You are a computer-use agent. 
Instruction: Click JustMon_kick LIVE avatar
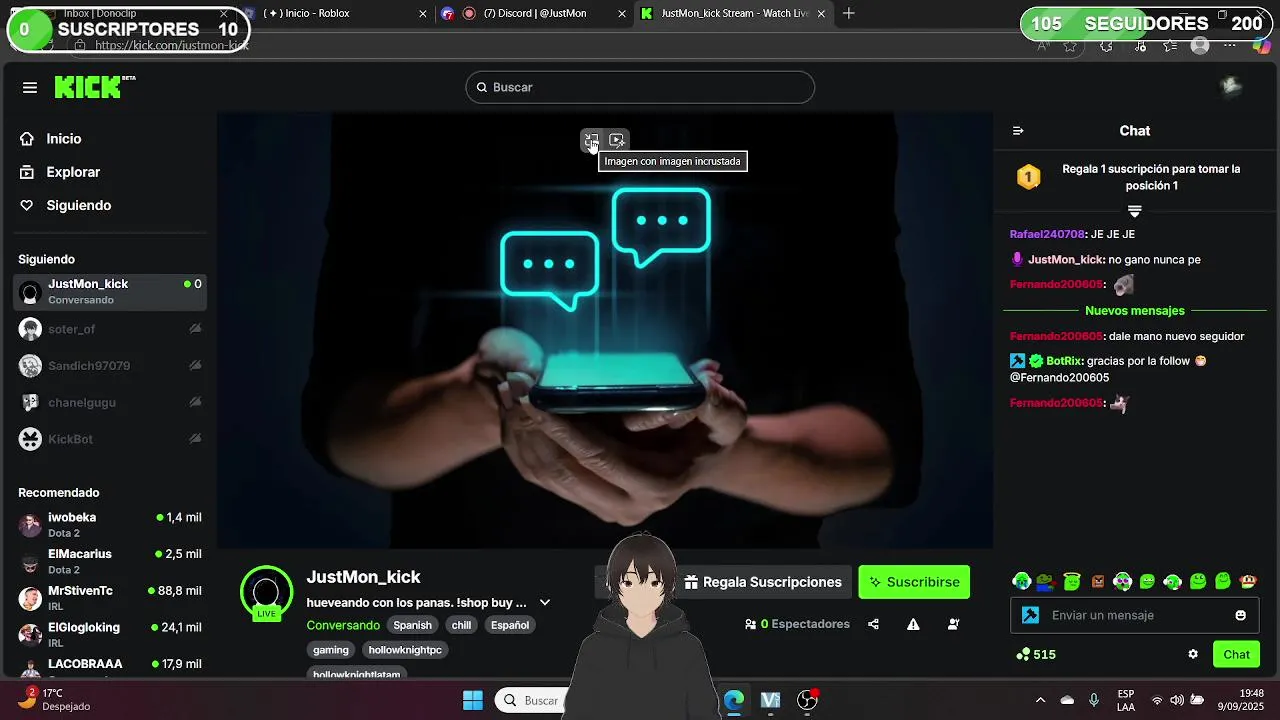pyautogui.click(x=266, y=592)
